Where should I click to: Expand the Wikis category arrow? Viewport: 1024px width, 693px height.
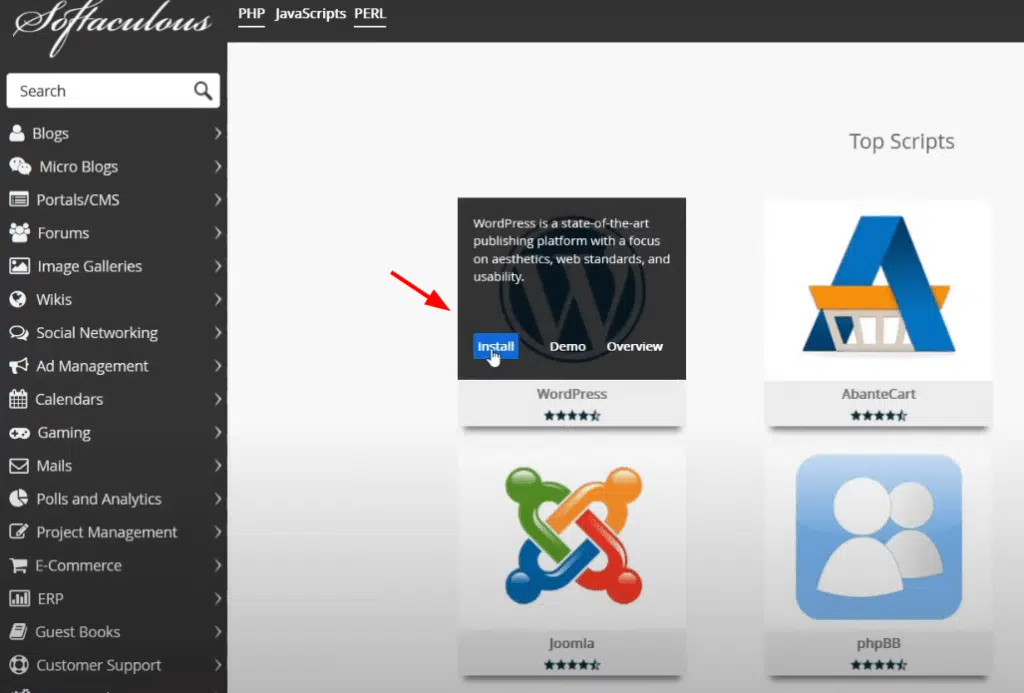[217, 299]
